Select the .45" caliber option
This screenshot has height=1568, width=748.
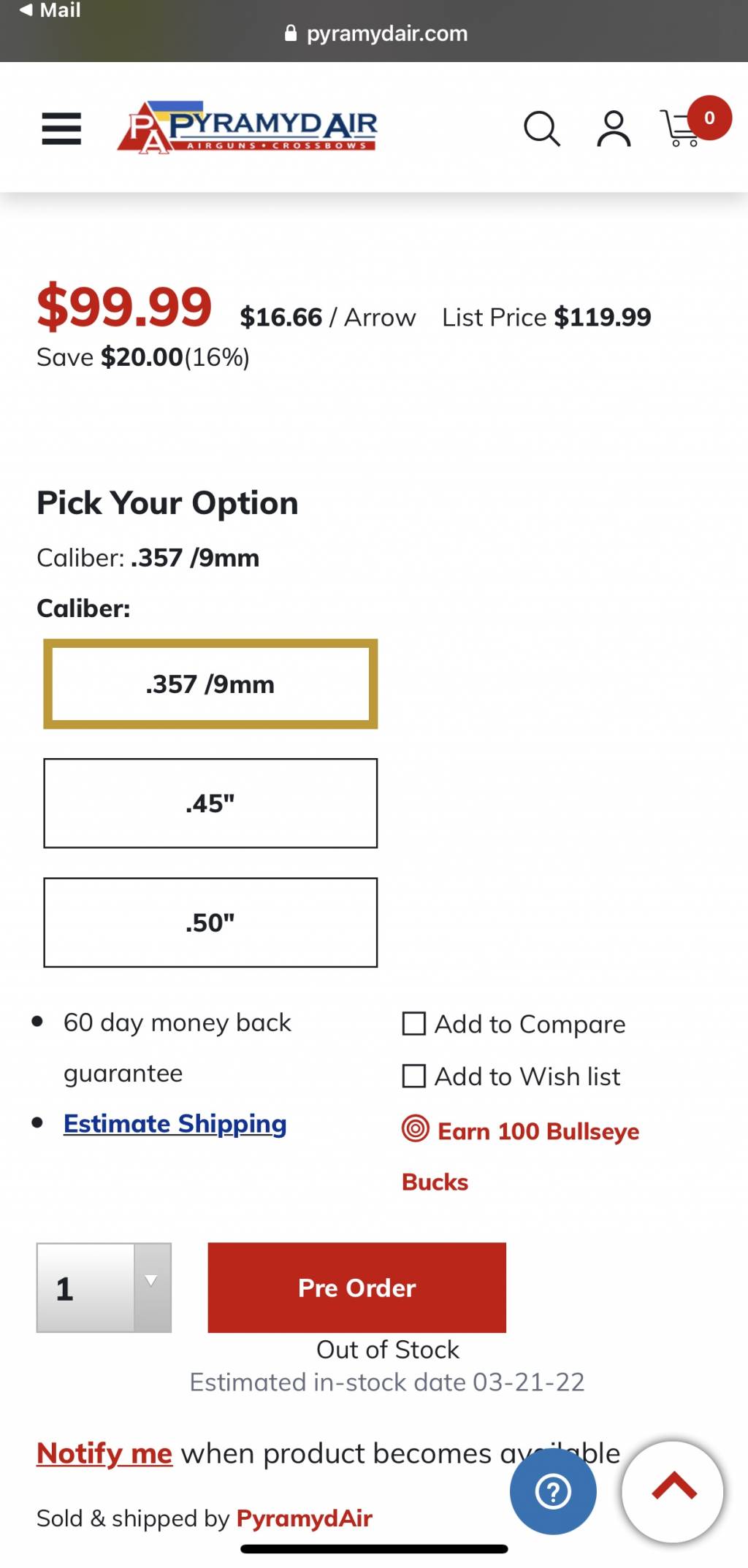[x=210, y=803]
